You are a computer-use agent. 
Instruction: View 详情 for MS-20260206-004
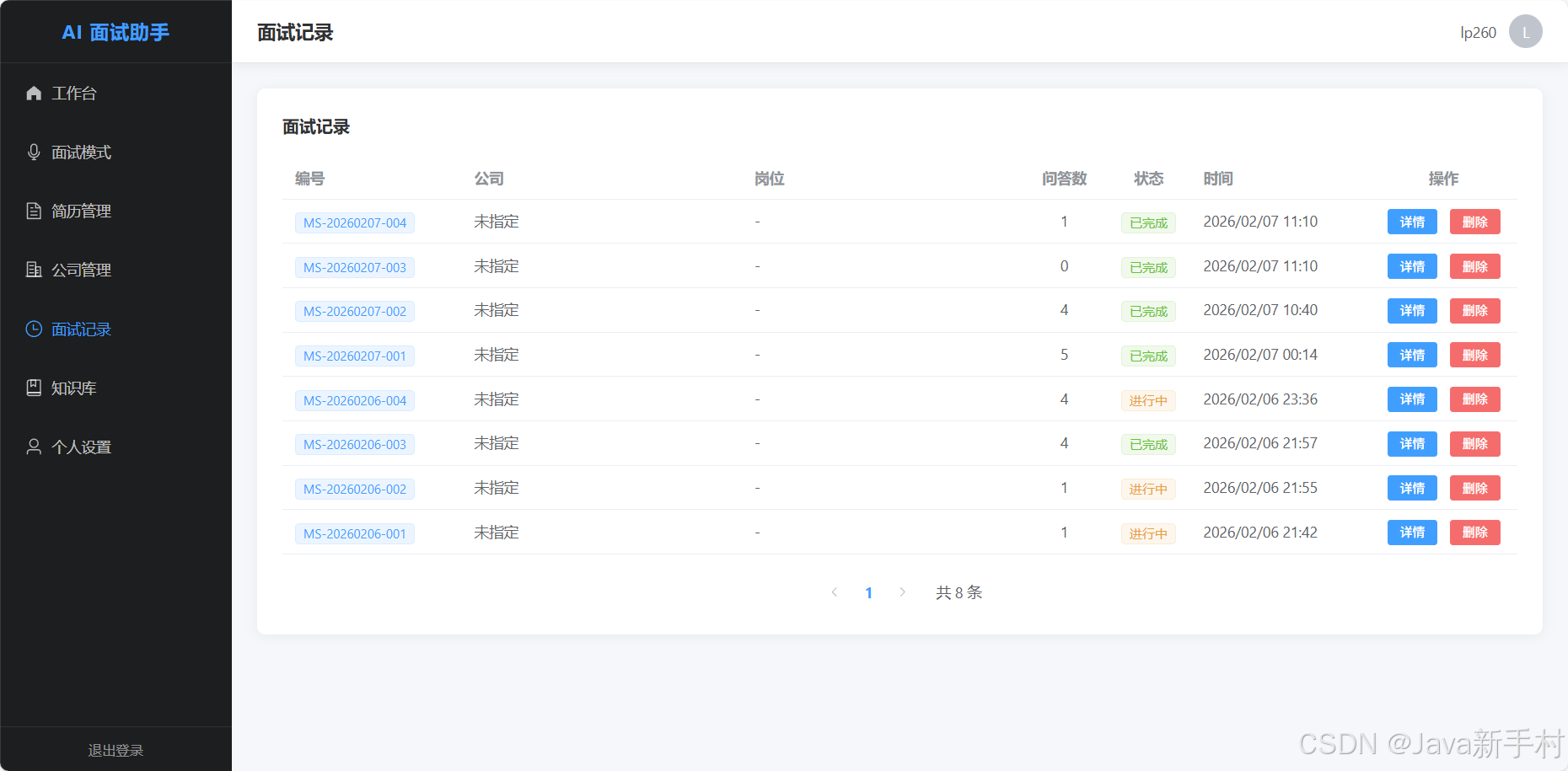click(1412, 399)
